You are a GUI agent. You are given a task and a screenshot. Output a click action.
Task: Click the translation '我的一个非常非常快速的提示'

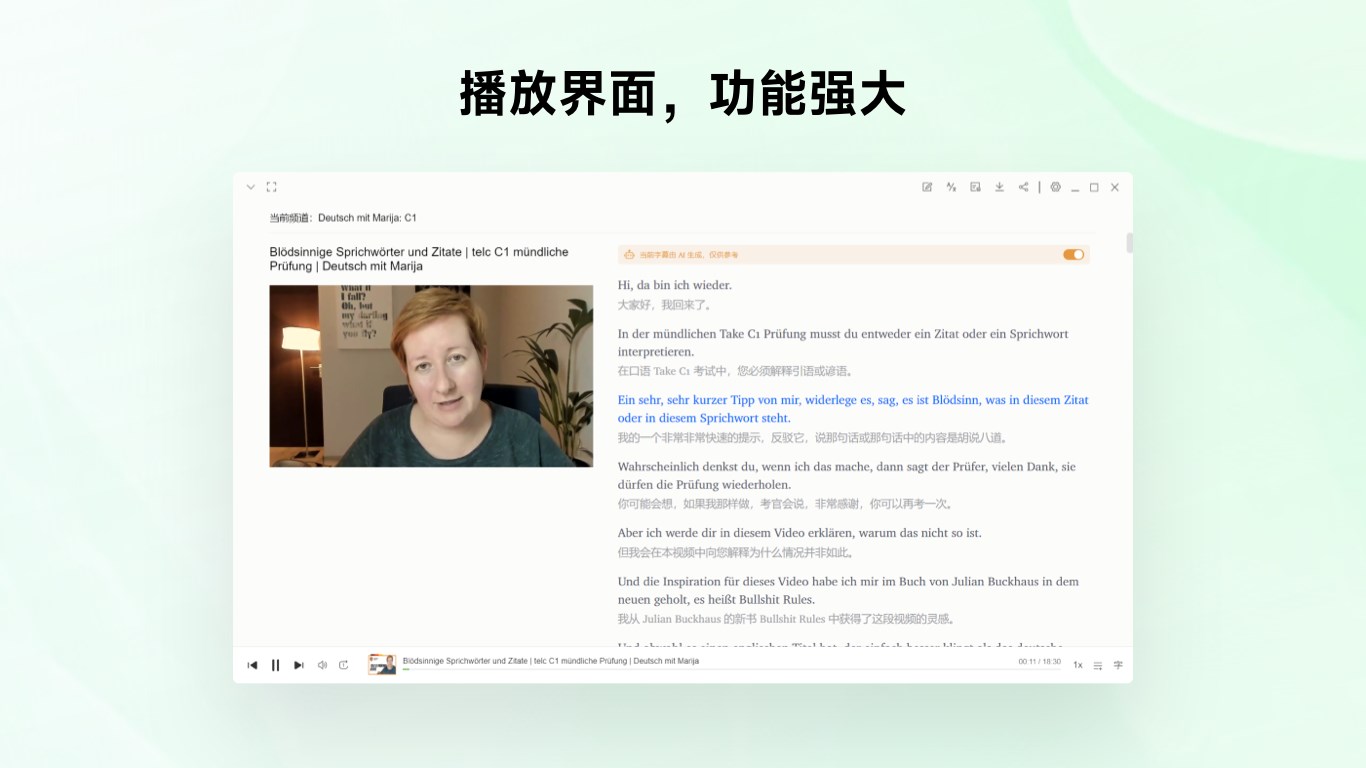click(x=812, y=438)
